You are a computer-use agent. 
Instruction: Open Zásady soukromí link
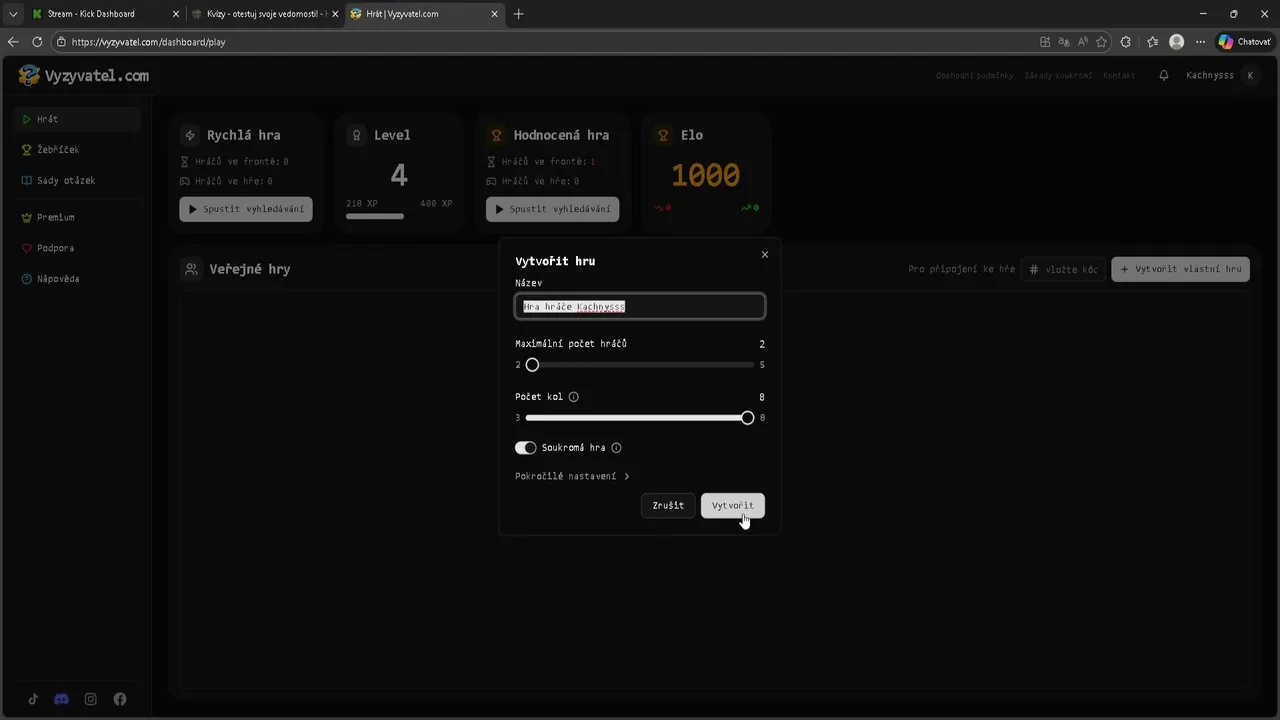click(x=1058, y=76)
